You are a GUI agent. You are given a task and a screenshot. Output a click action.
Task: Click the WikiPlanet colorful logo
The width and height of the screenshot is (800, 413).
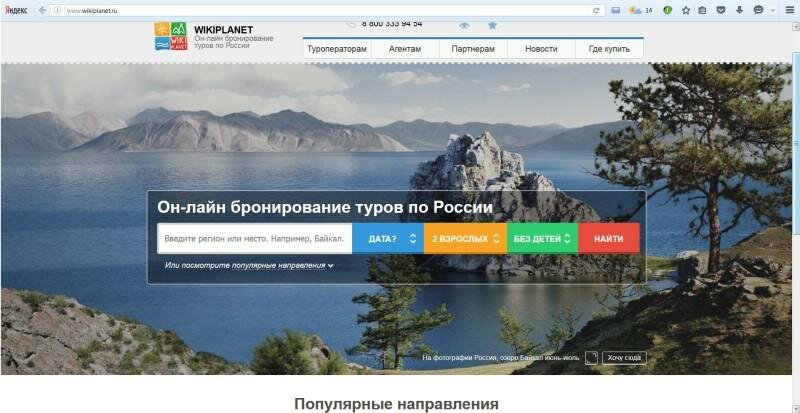pyautogui.click(x=171, y=36)
